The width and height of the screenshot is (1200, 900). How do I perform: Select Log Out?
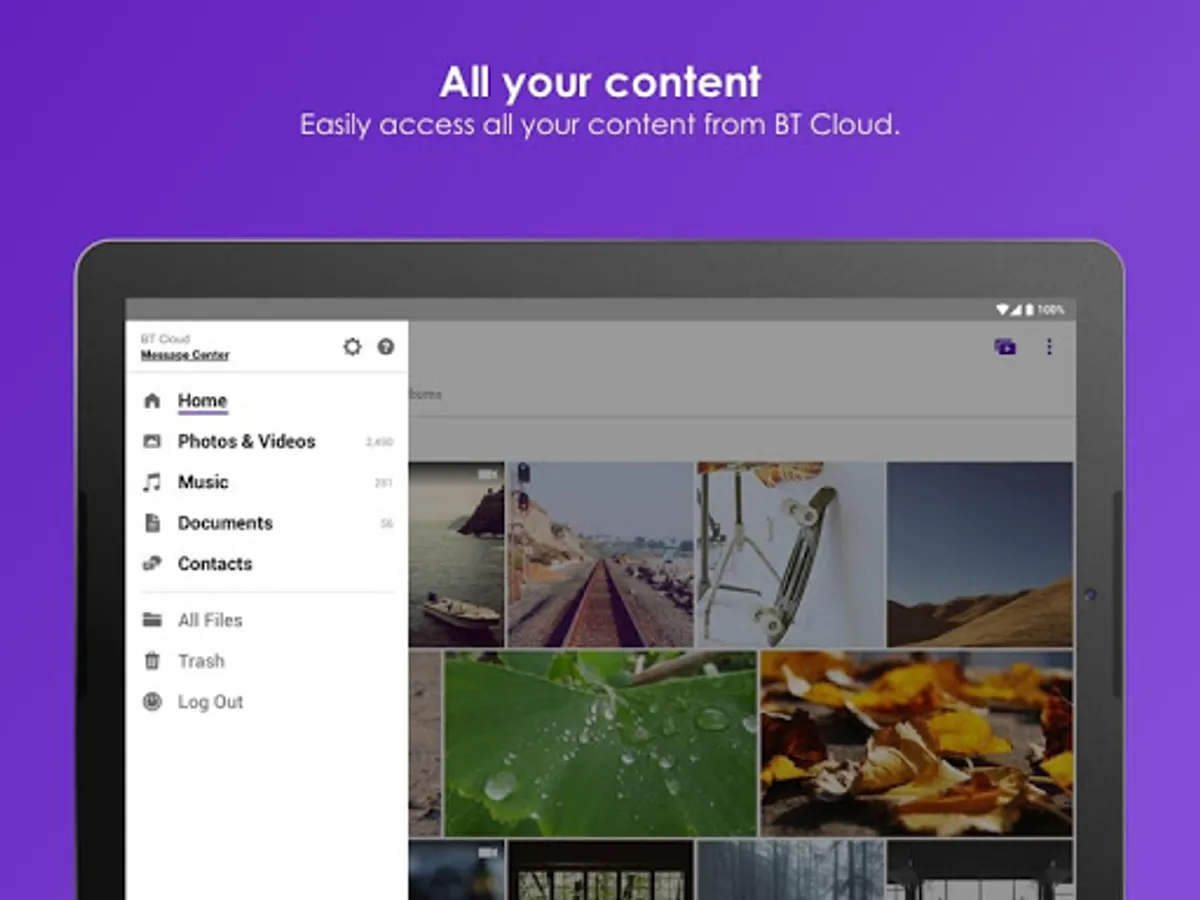tap(210, 702)
